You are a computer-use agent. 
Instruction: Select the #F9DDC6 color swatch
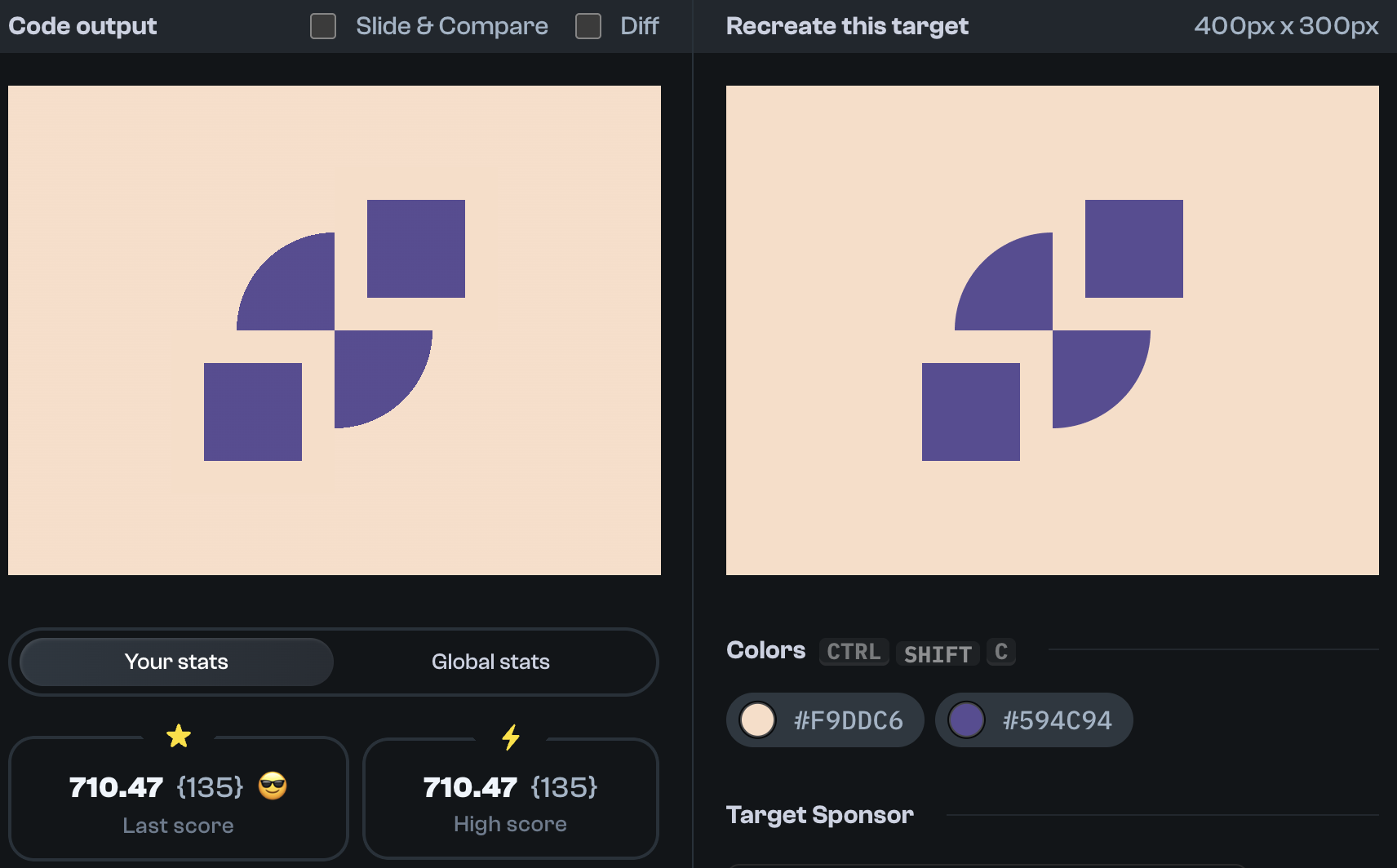click(x=824, y=720)
